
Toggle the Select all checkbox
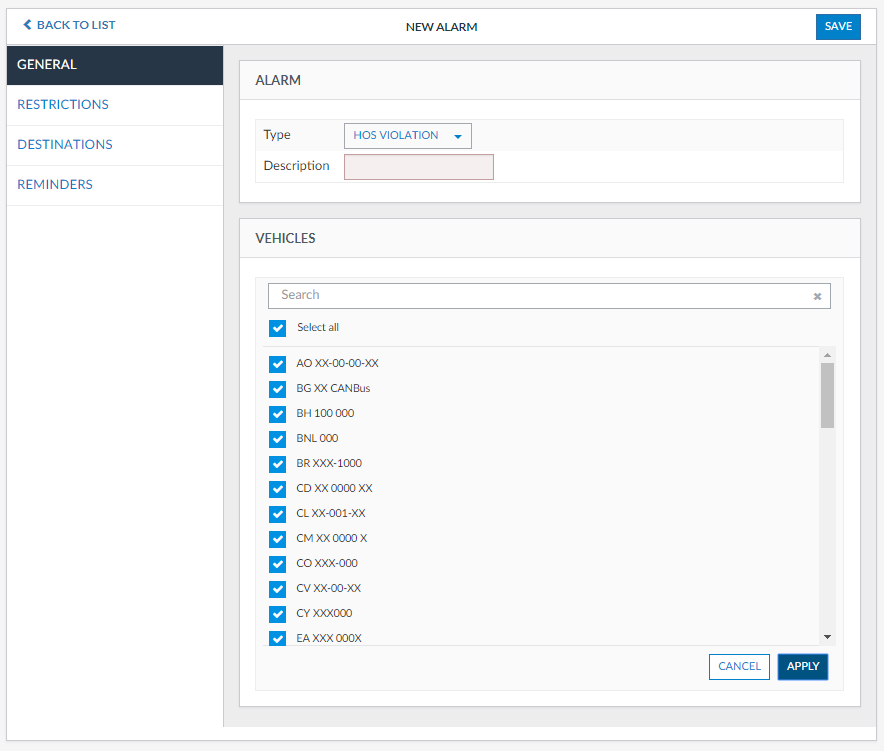(x=278, y=328)
